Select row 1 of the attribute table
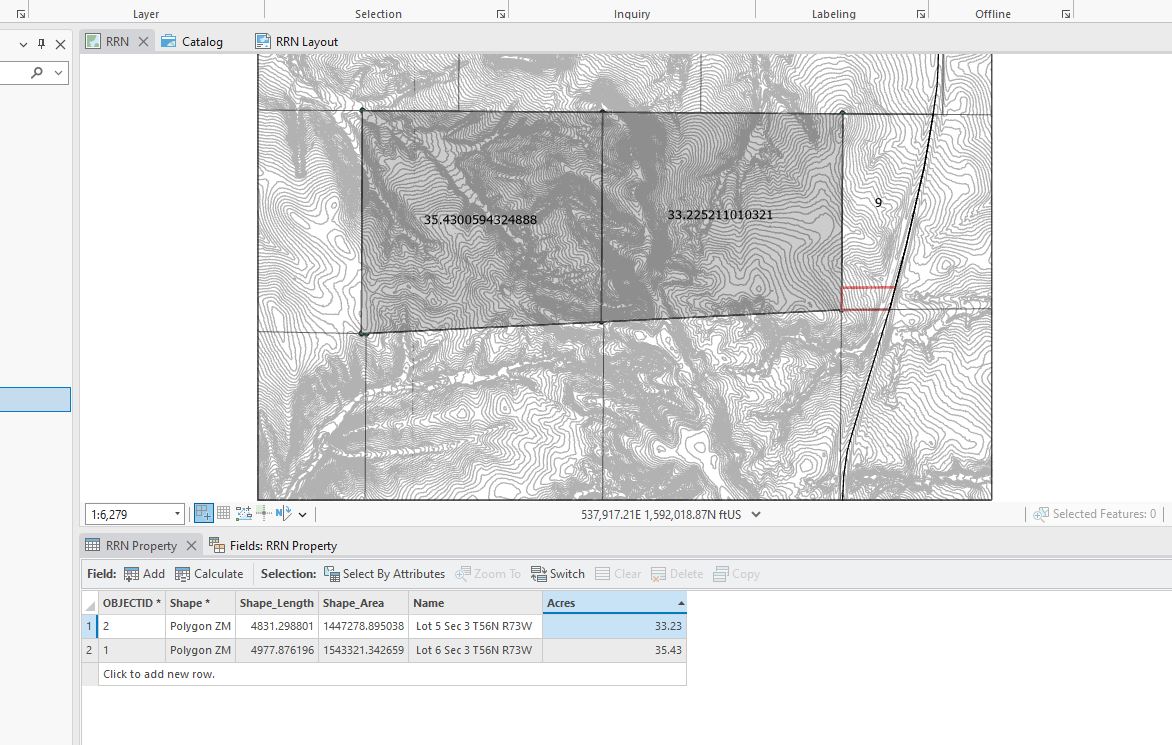1172x745 pixels. click(x=90, y=626)
